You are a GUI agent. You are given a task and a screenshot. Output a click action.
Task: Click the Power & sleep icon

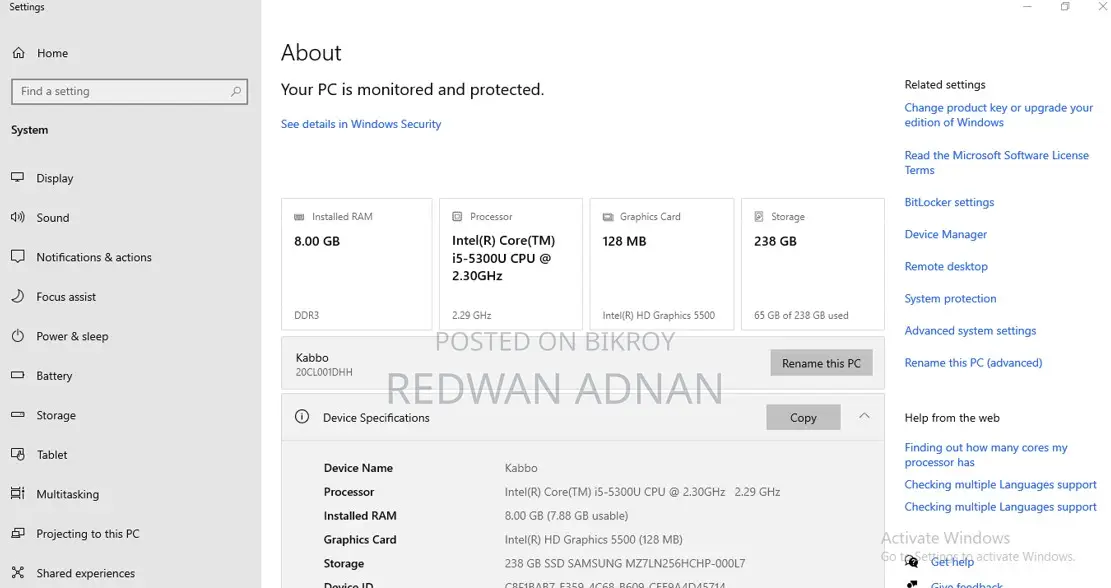tap(18, 336)
